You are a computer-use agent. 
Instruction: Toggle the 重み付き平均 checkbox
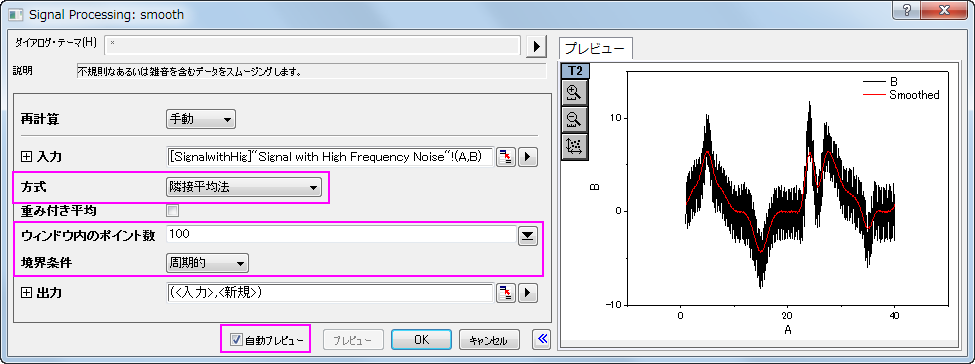(x=173, y=210)
